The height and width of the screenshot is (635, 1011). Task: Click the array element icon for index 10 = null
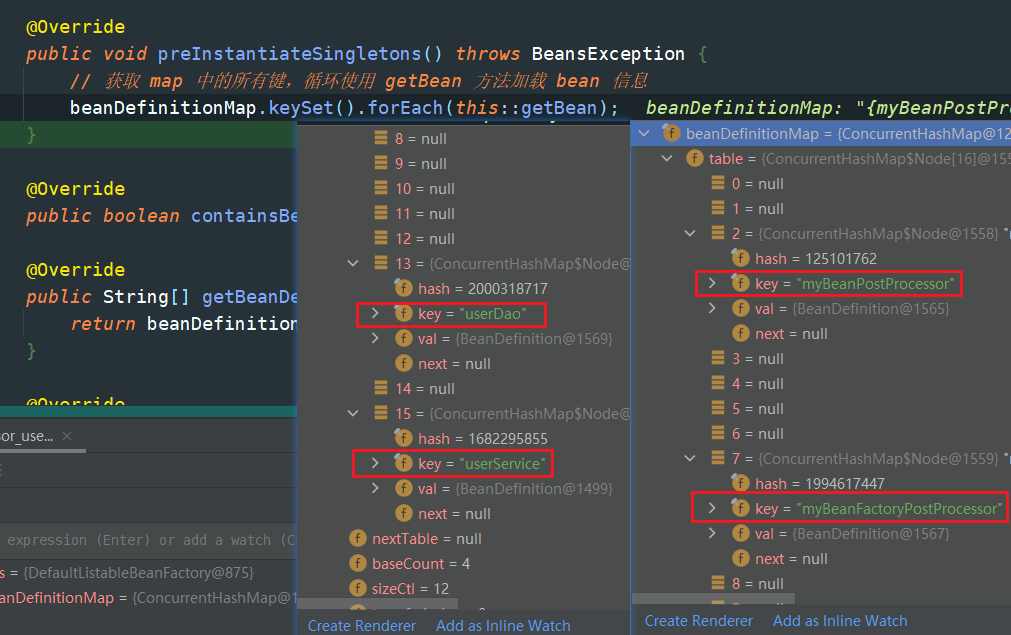[380, 189]
